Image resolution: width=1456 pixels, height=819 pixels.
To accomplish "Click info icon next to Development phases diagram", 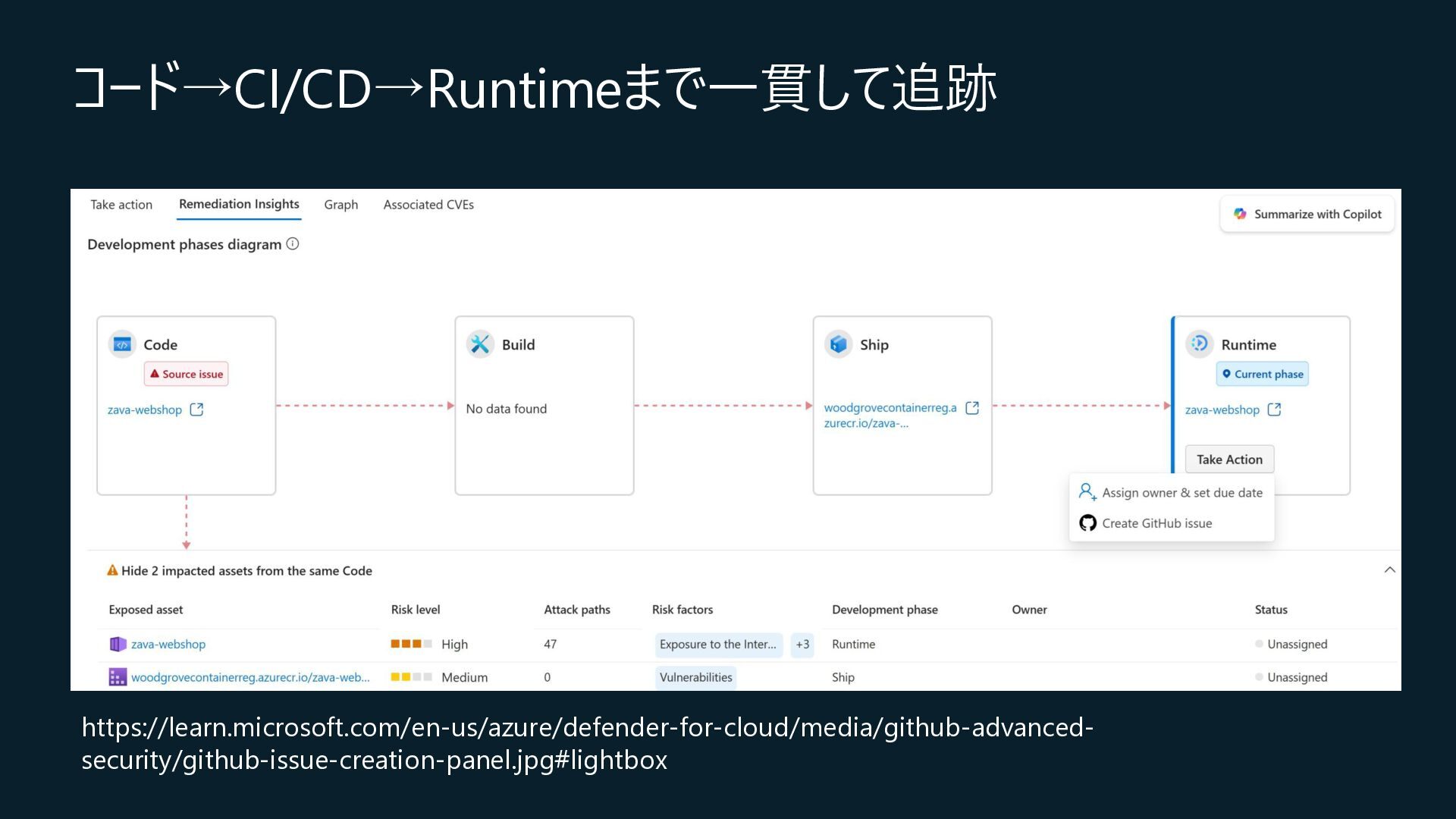I will coord(293,244).
